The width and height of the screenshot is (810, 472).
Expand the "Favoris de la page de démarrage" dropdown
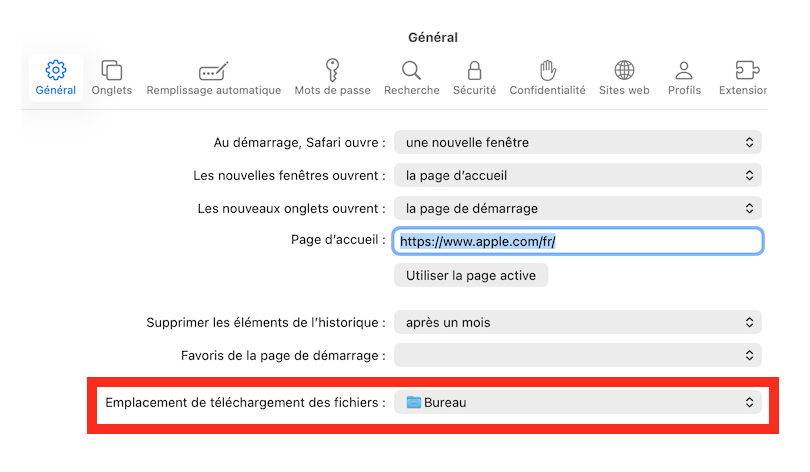(578, 355)
